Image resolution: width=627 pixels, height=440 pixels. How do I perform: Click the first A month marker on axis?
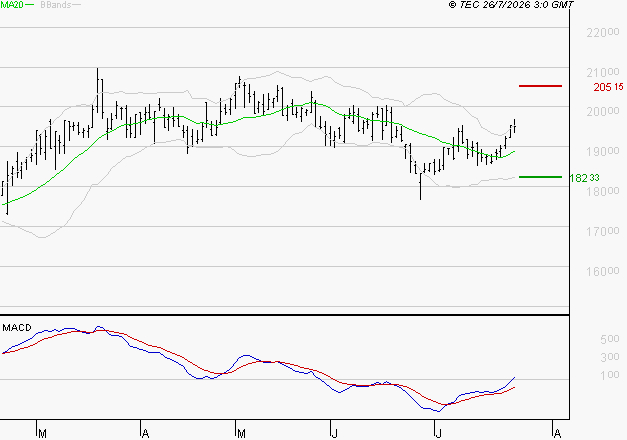coord(146,434)
